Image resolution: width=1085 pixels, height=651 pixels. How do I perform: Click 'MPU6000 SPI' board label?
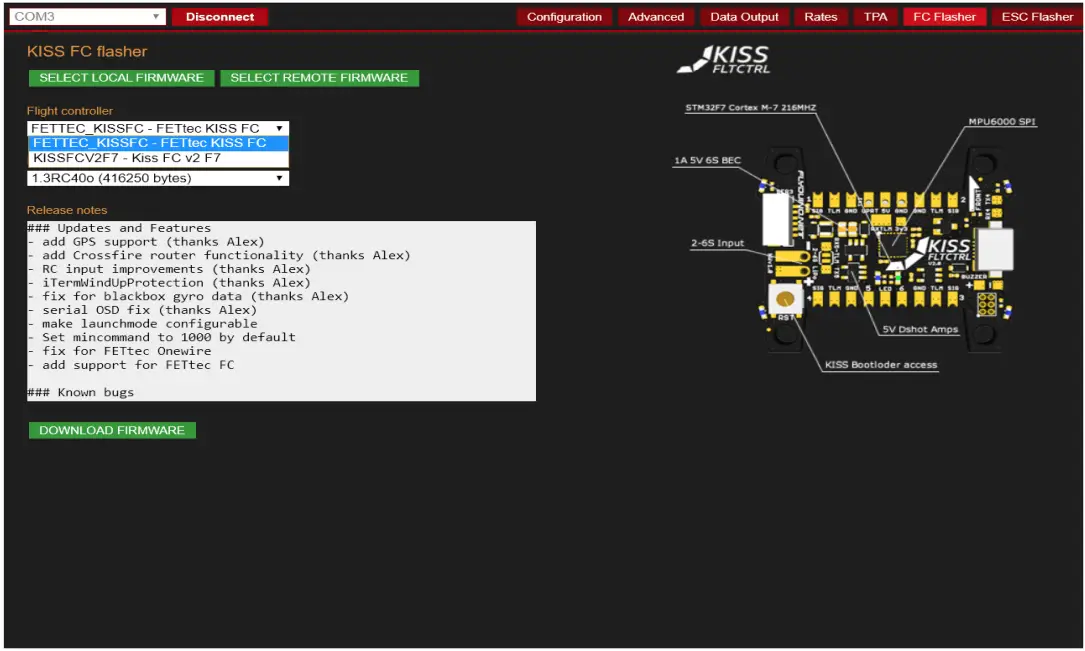click(1002, 122)
